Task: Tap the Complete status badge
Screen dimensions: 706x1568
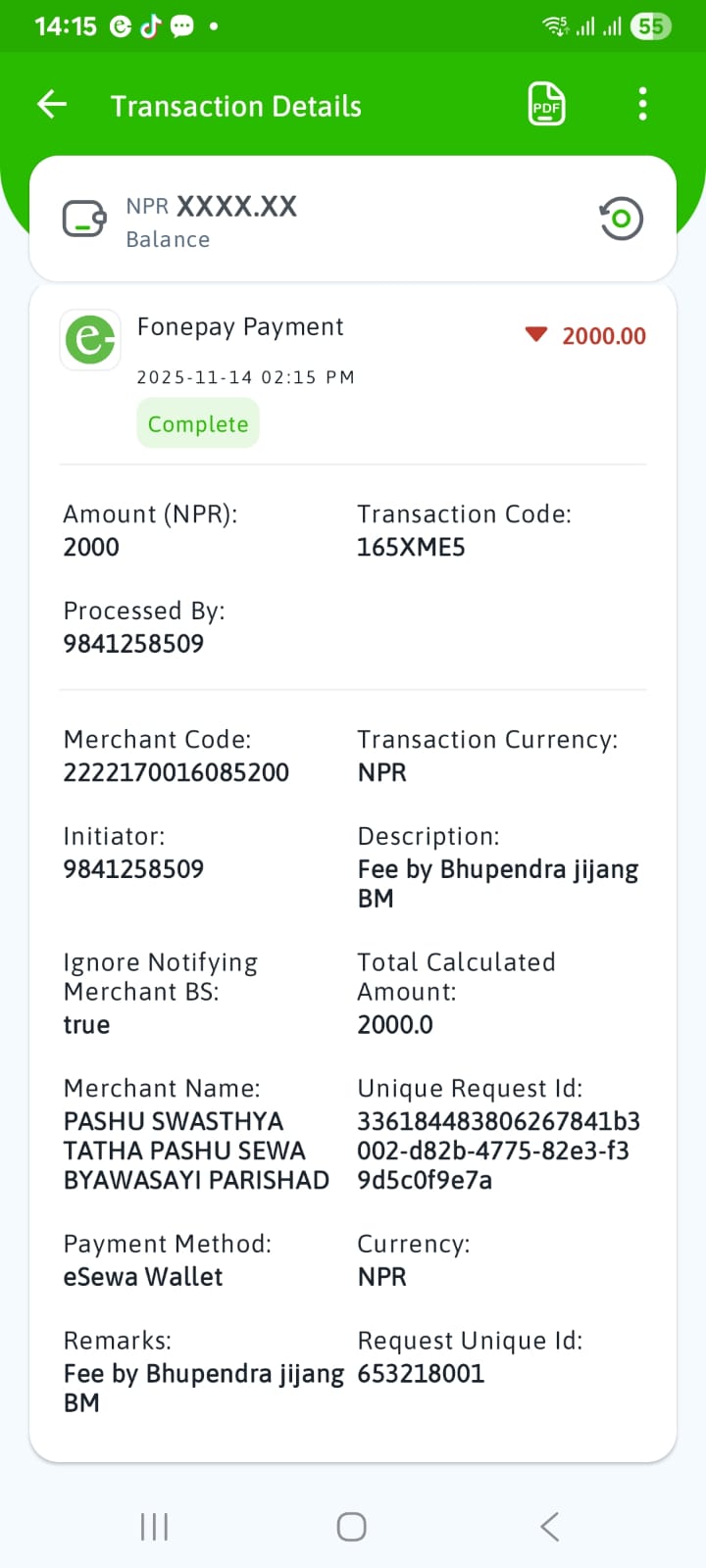Action: click(x=198, y=423)
